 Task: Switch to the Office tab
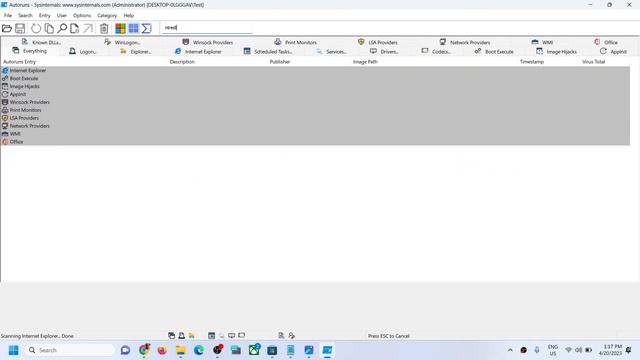[x=606, y=42]
